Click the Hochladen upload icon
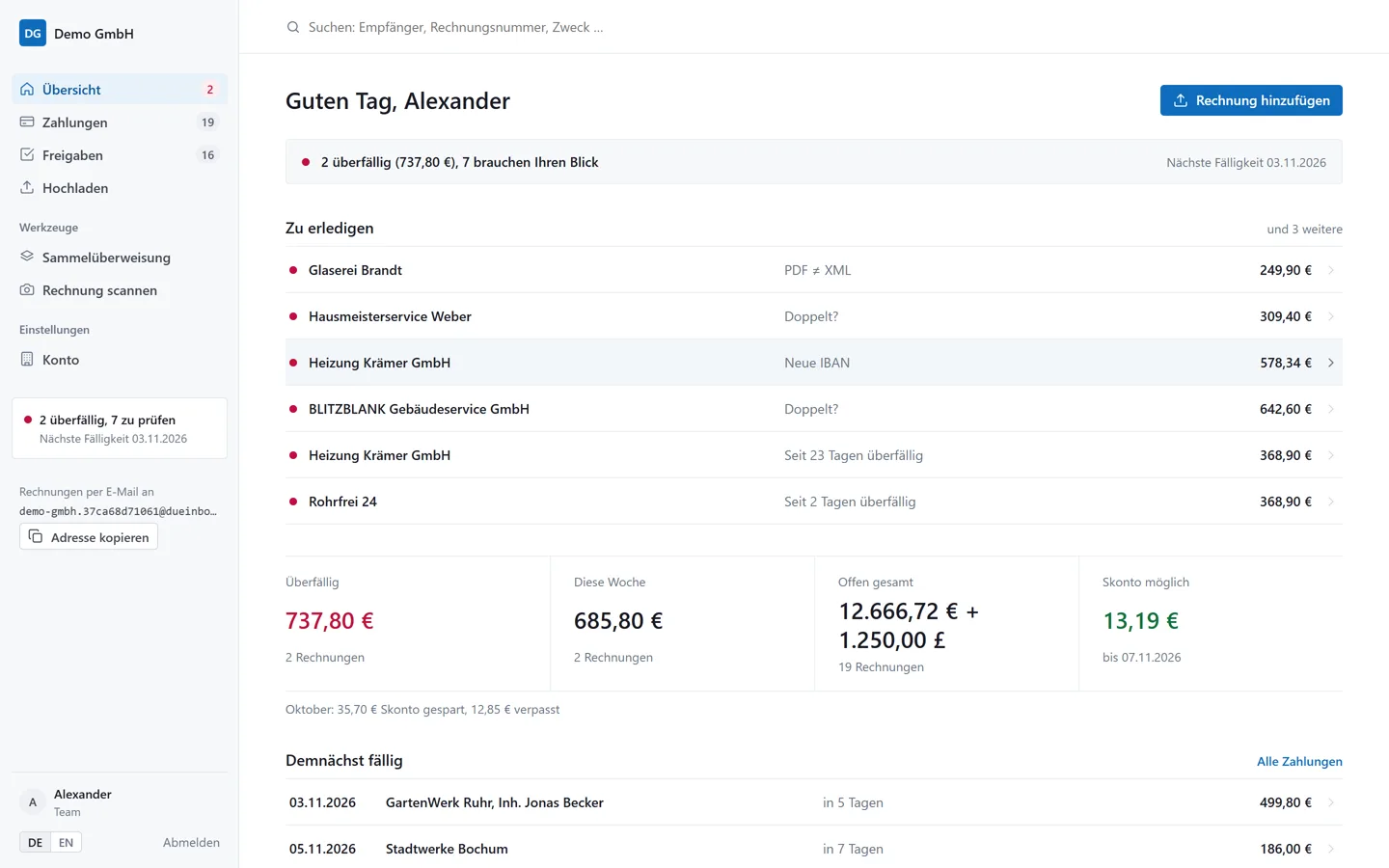Image resolution: width=1389 pixels, height=868 pixels. tap(27, 187)
